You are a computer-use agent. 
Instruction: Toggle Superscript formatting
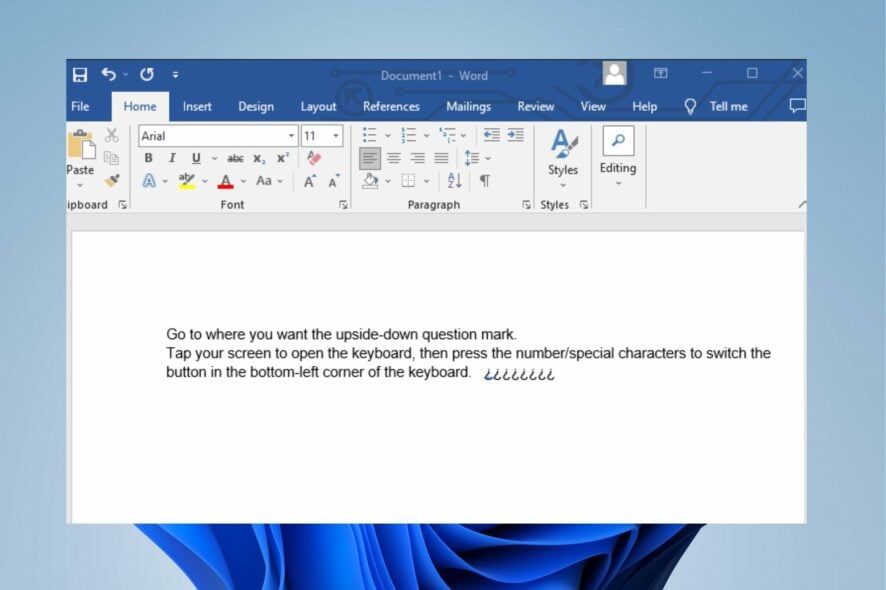[283, 158]
